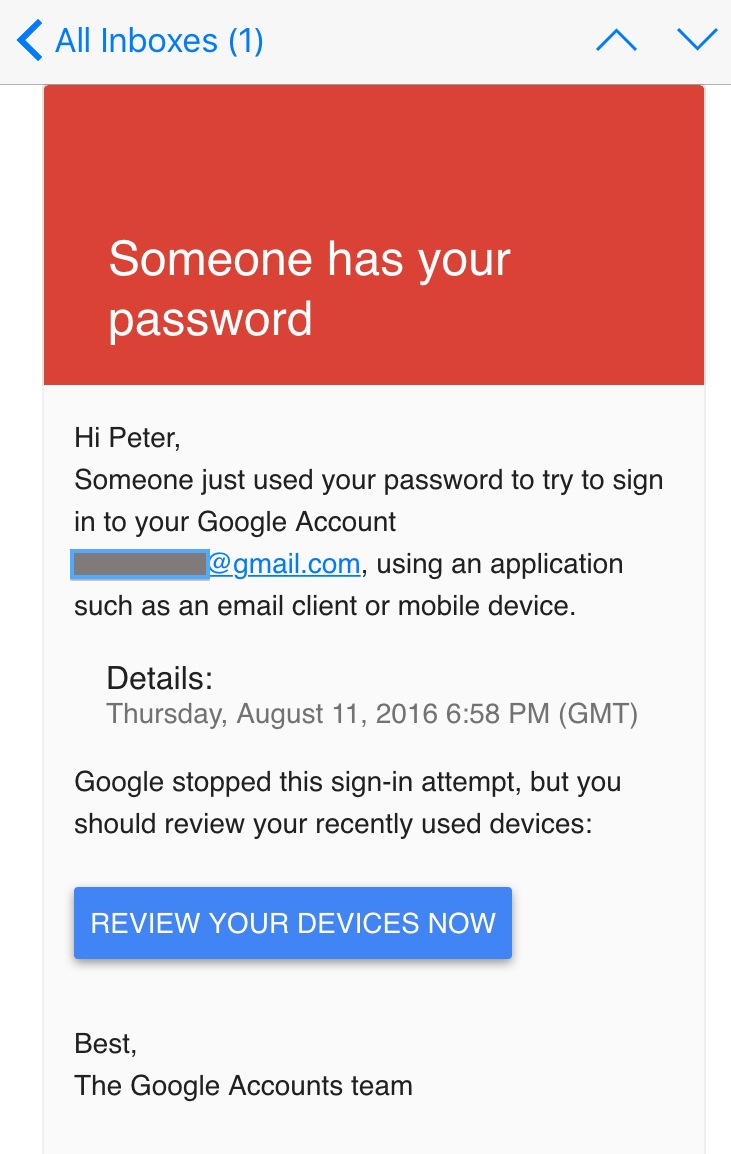Image resolution: width=731 pixels, height=1154 pixels.
Task: Tap the 'Hi Peter,' greeting line
Action: pyautogui.click(x=126, y=437)
